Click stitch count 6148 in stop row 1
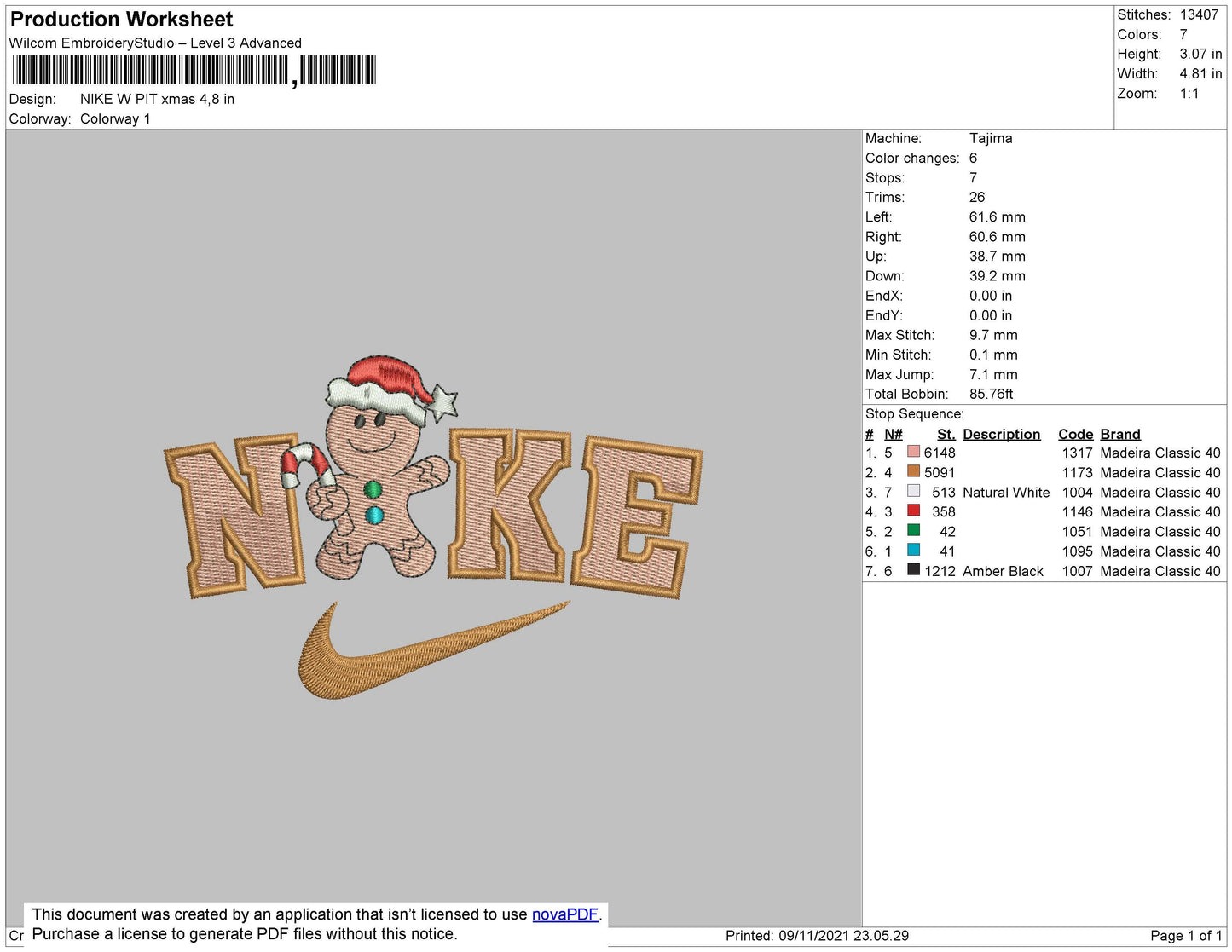Image resolution: width=1232 pixels, height=952 pixels. coord(940,453)
